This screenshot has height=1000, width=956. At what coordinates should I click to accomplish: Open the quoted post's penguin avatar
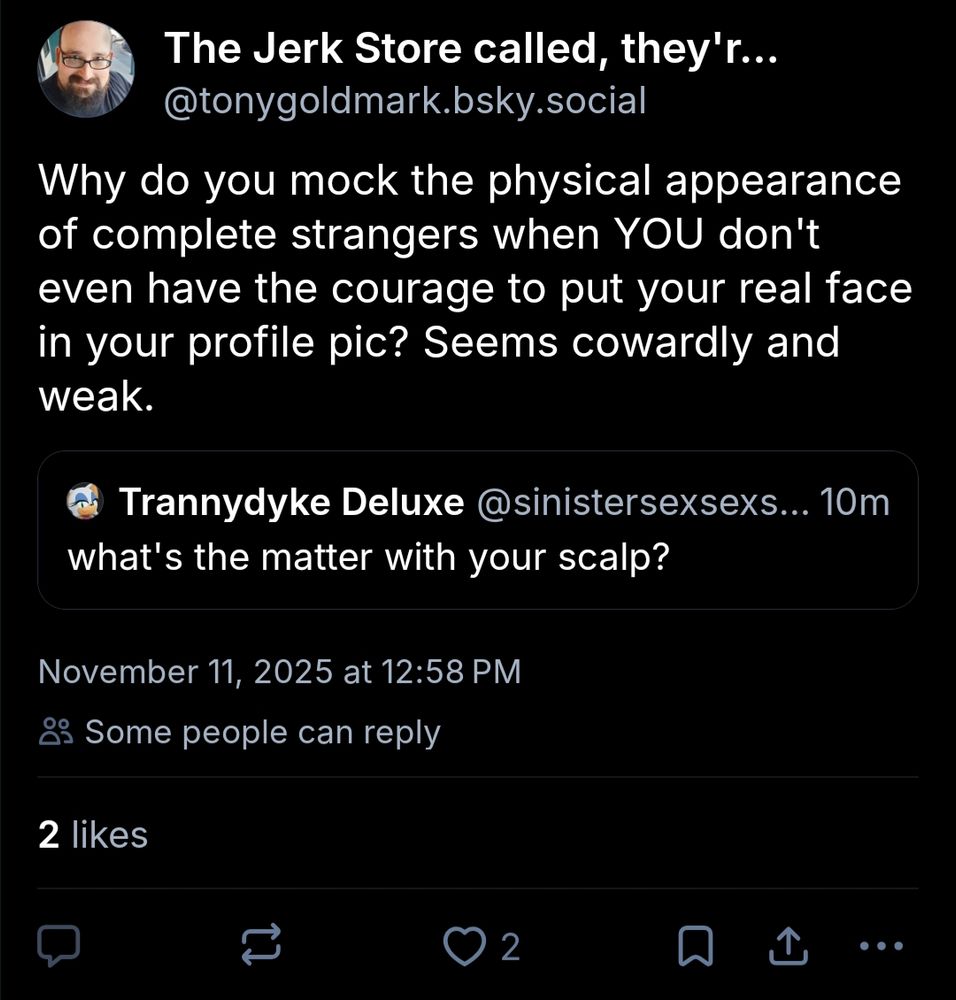(x=86, y=503)
